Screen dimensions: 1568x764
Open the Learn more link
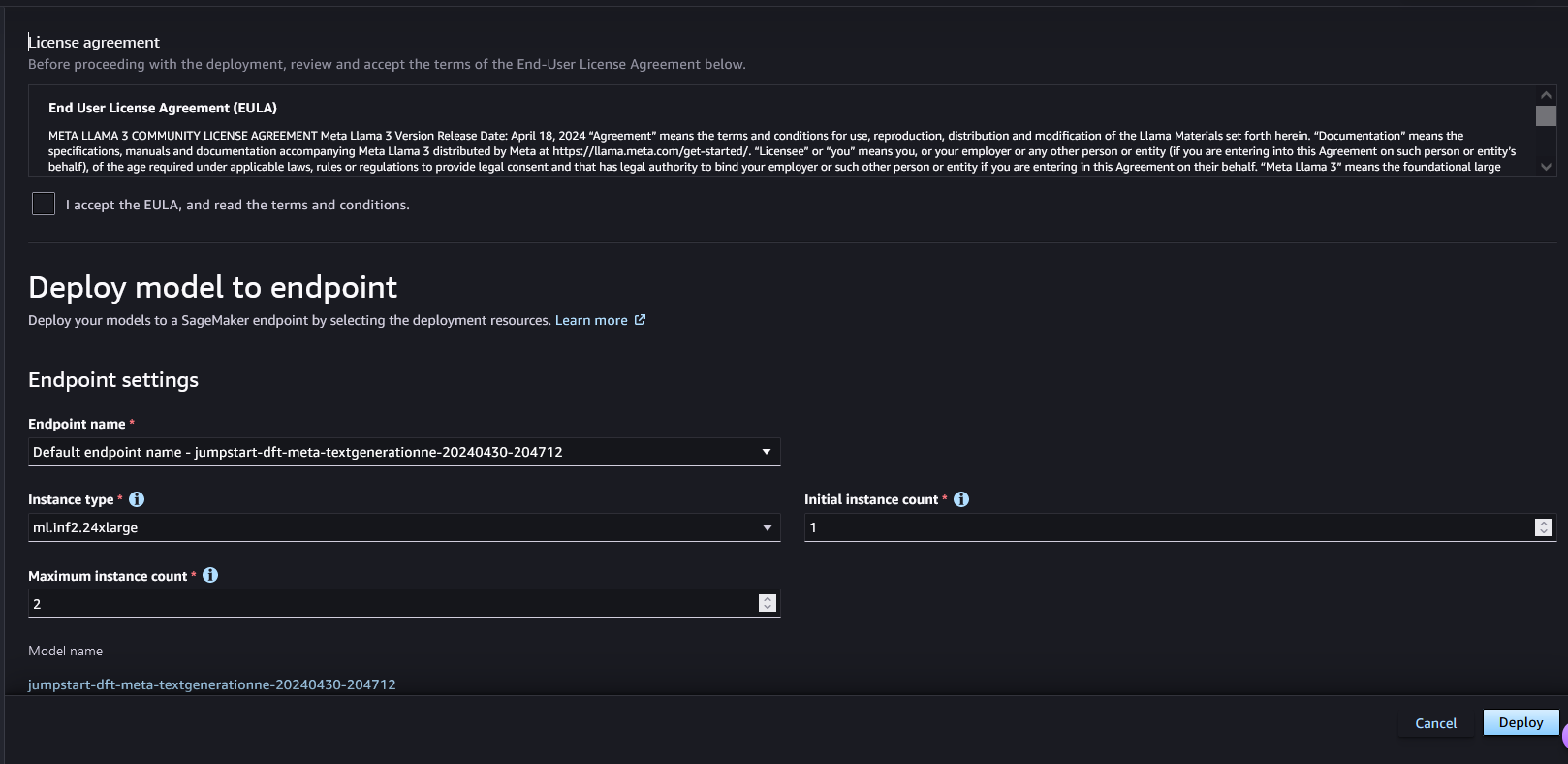coord(600,320)
